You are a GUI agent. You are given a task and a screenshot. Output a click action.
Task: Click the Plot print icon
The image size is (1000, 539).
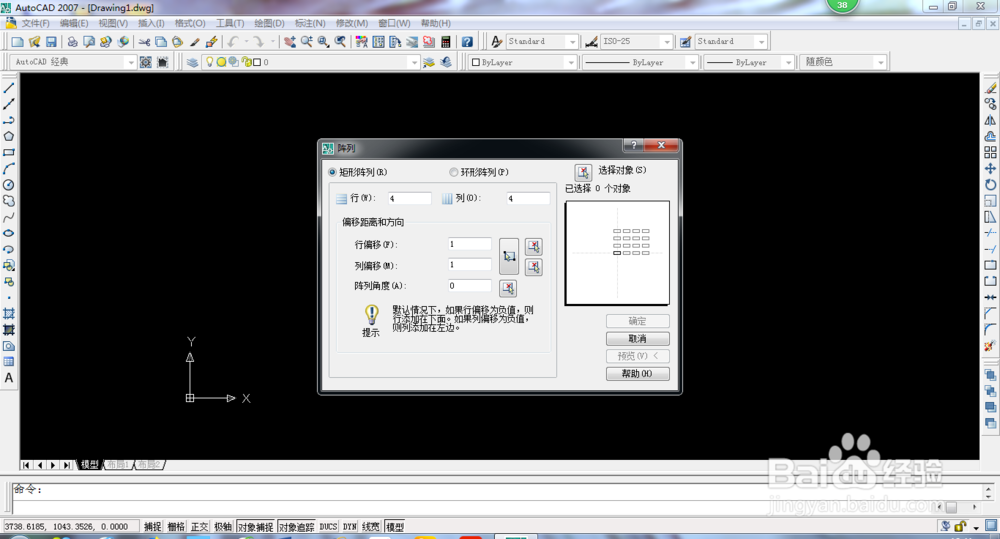[72, 41]
